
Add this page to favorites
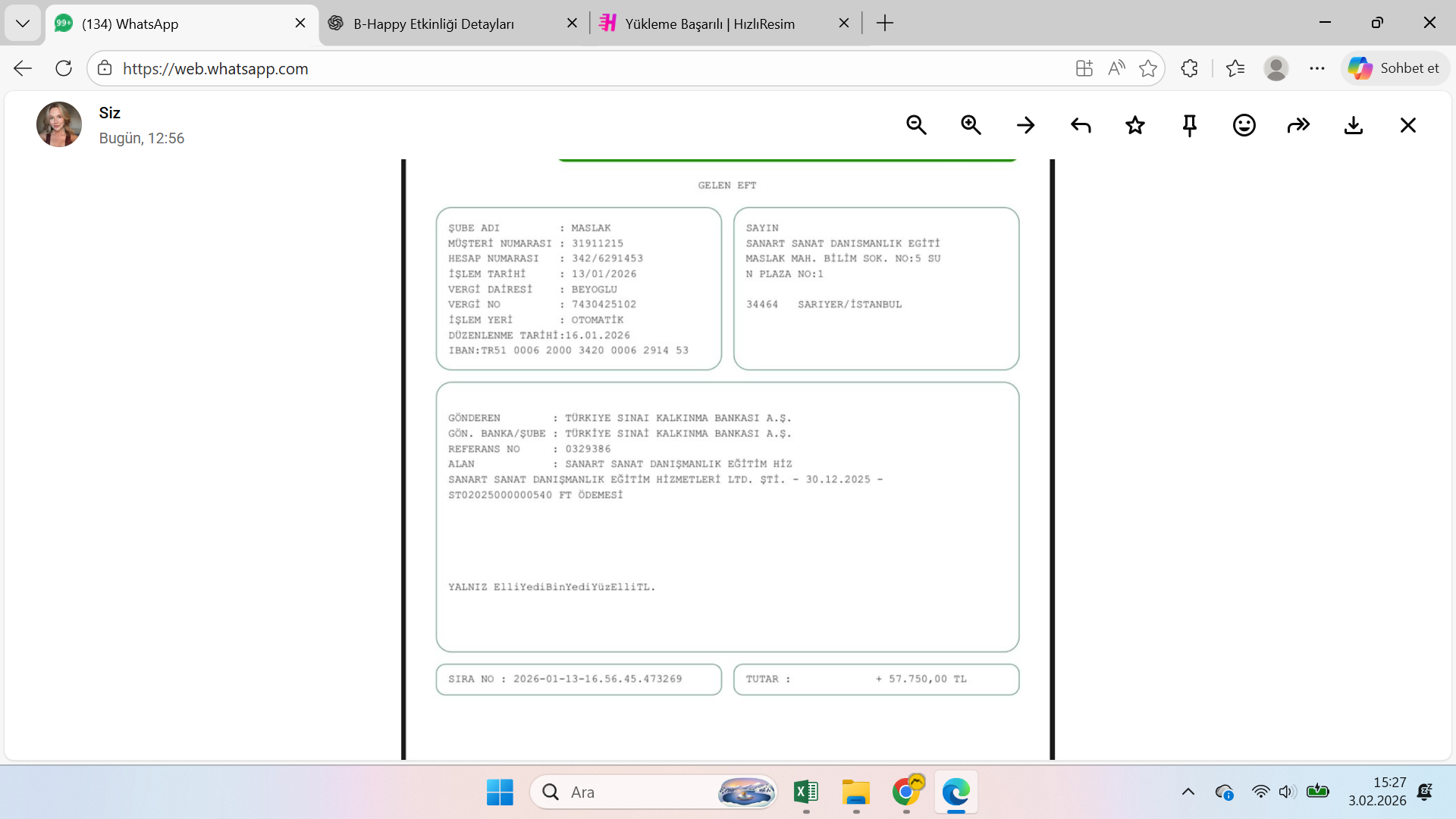point(1148,68)
